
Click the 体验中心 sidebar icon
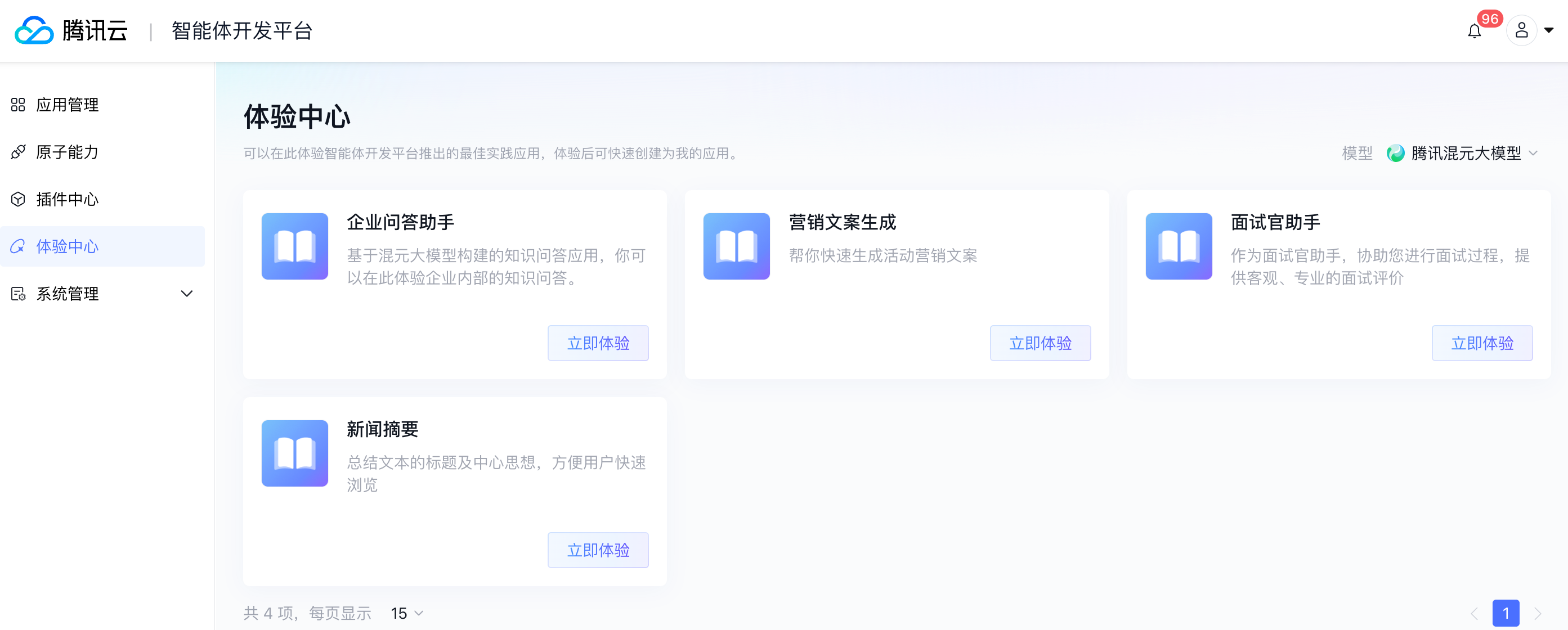18,246
